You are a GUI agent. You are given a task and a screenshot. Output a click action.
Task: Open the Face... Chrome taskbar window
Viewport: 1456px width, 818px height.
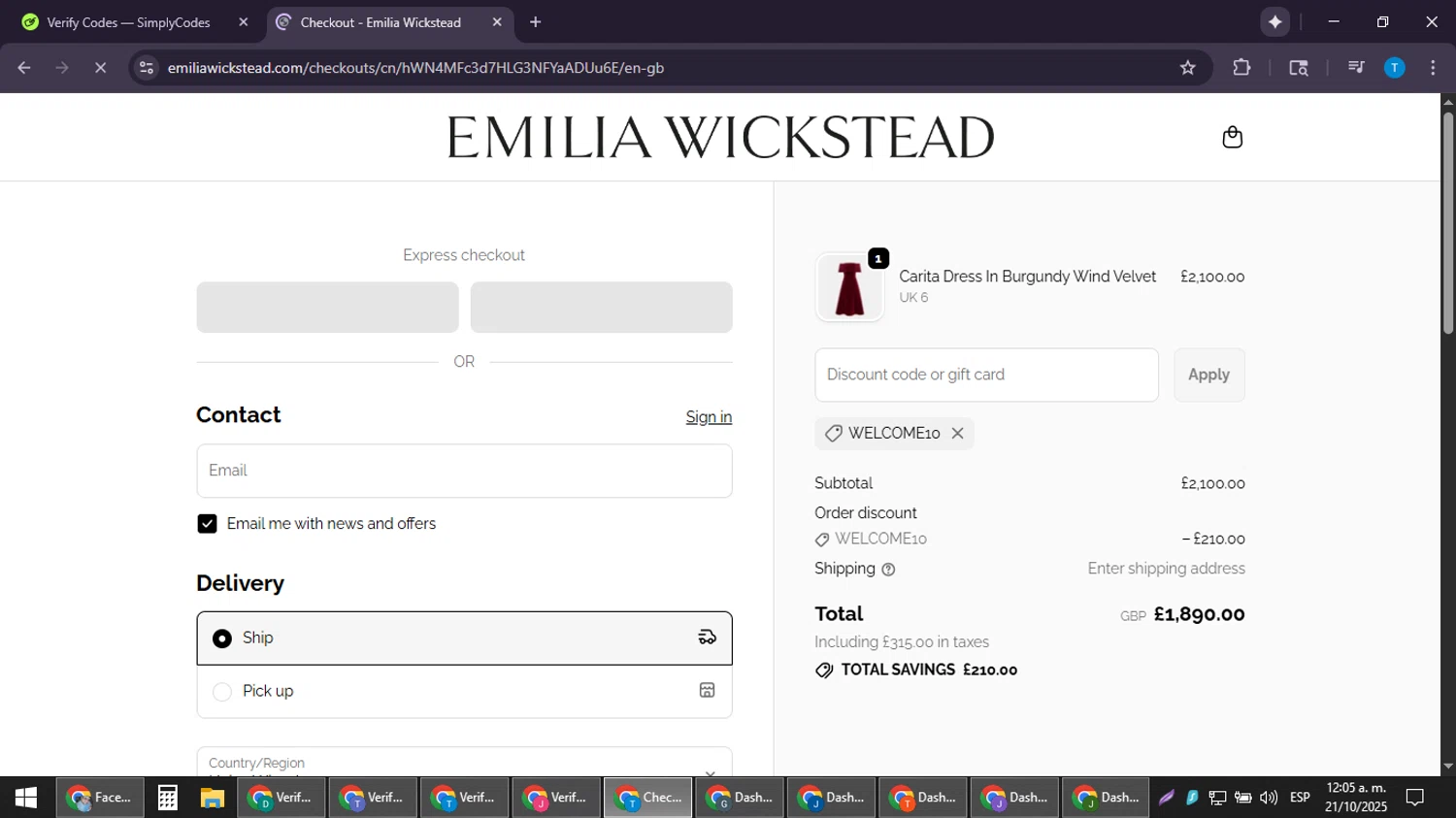click(x=99, y=798)
